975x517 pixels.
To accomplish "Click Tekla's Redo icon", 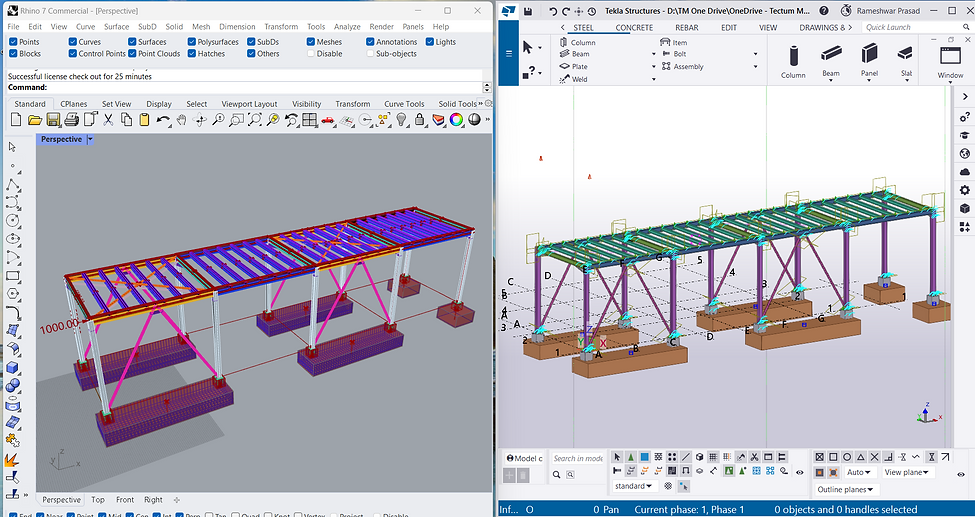I will (x=566, y=11).
